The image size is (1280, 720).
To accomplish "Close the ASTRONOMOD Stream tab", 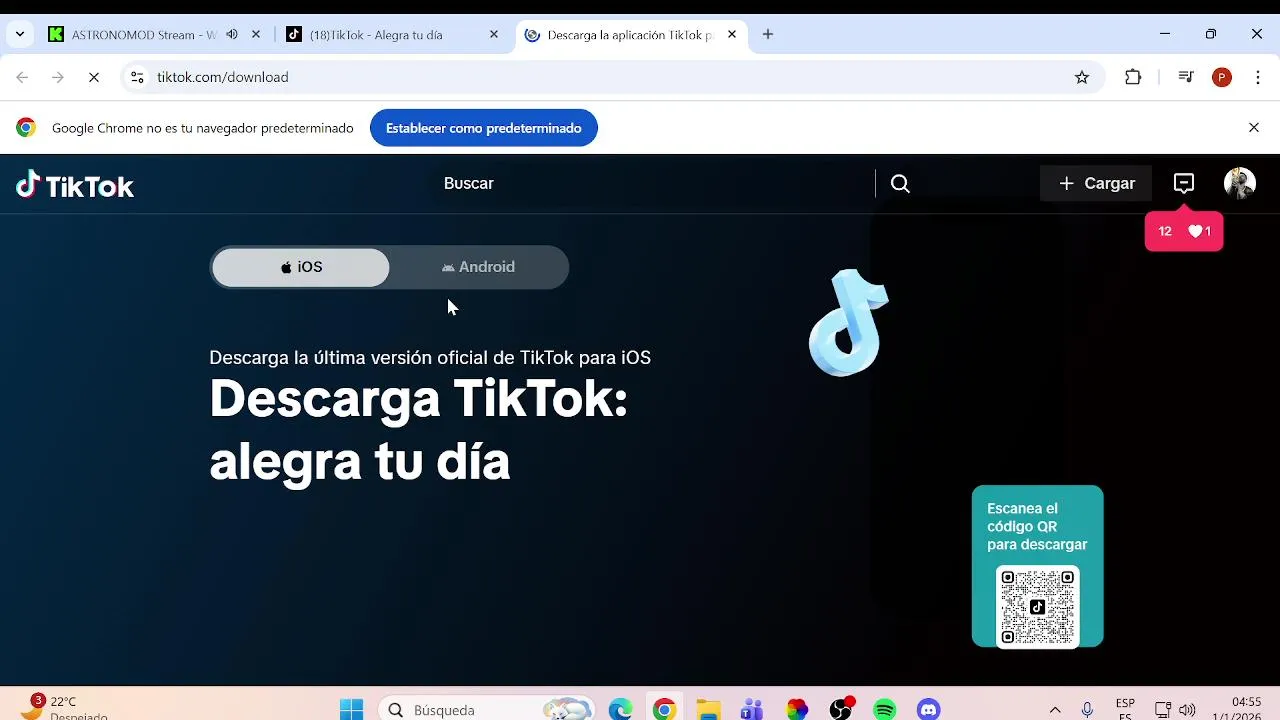I will point(256,34).
